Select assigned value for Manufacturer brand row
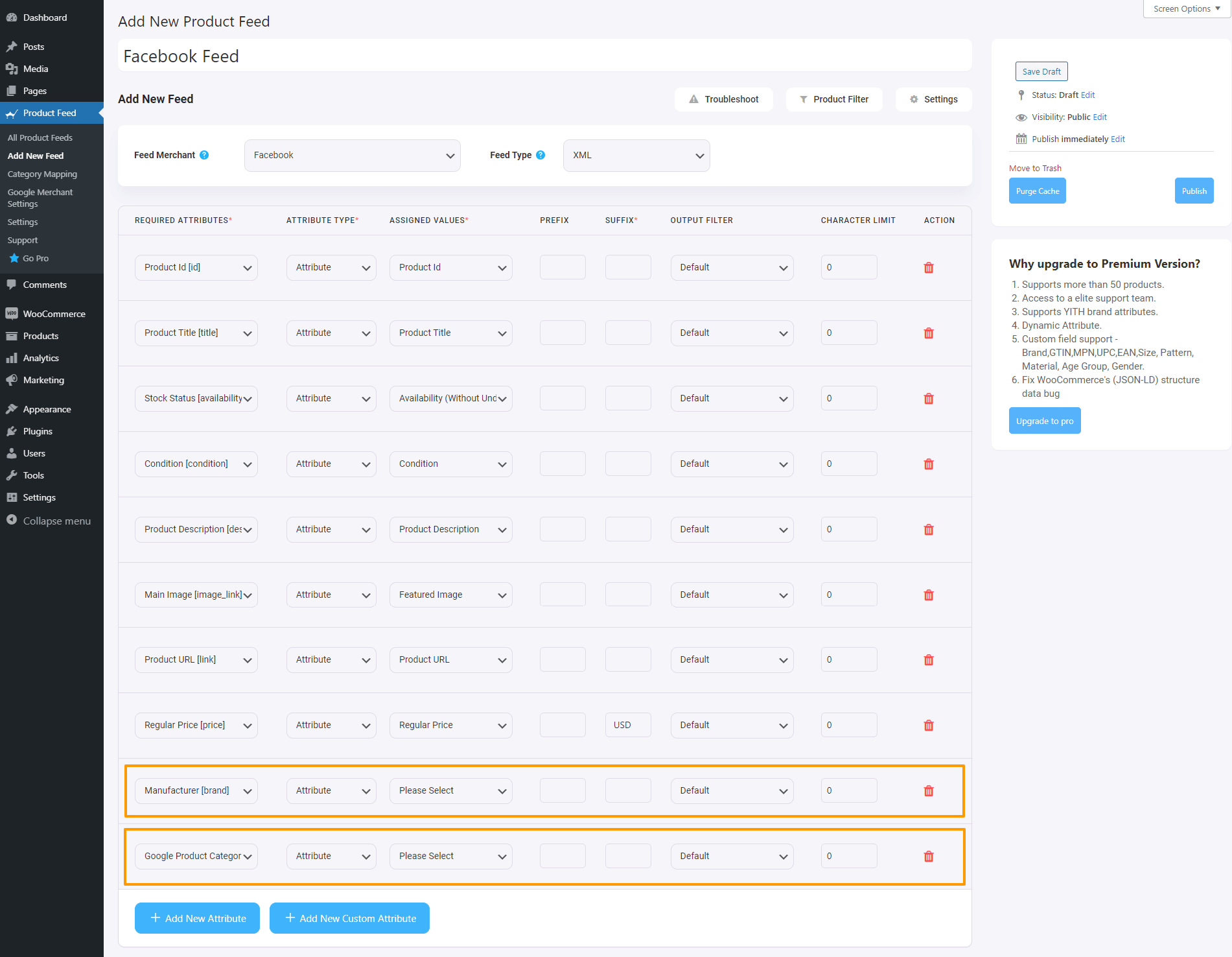 (x=451, y=791)
